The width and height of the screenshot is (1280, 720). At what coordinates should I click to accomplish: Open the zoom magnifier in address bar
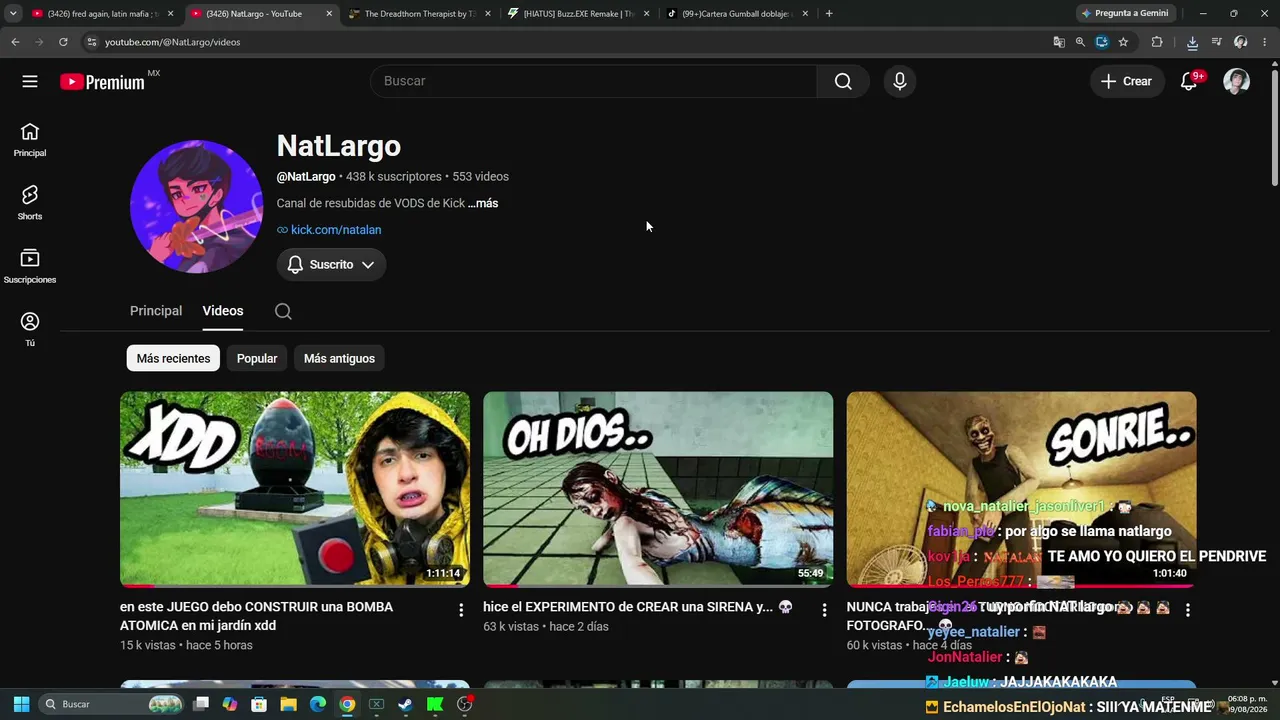click(x=1080, y=42)
